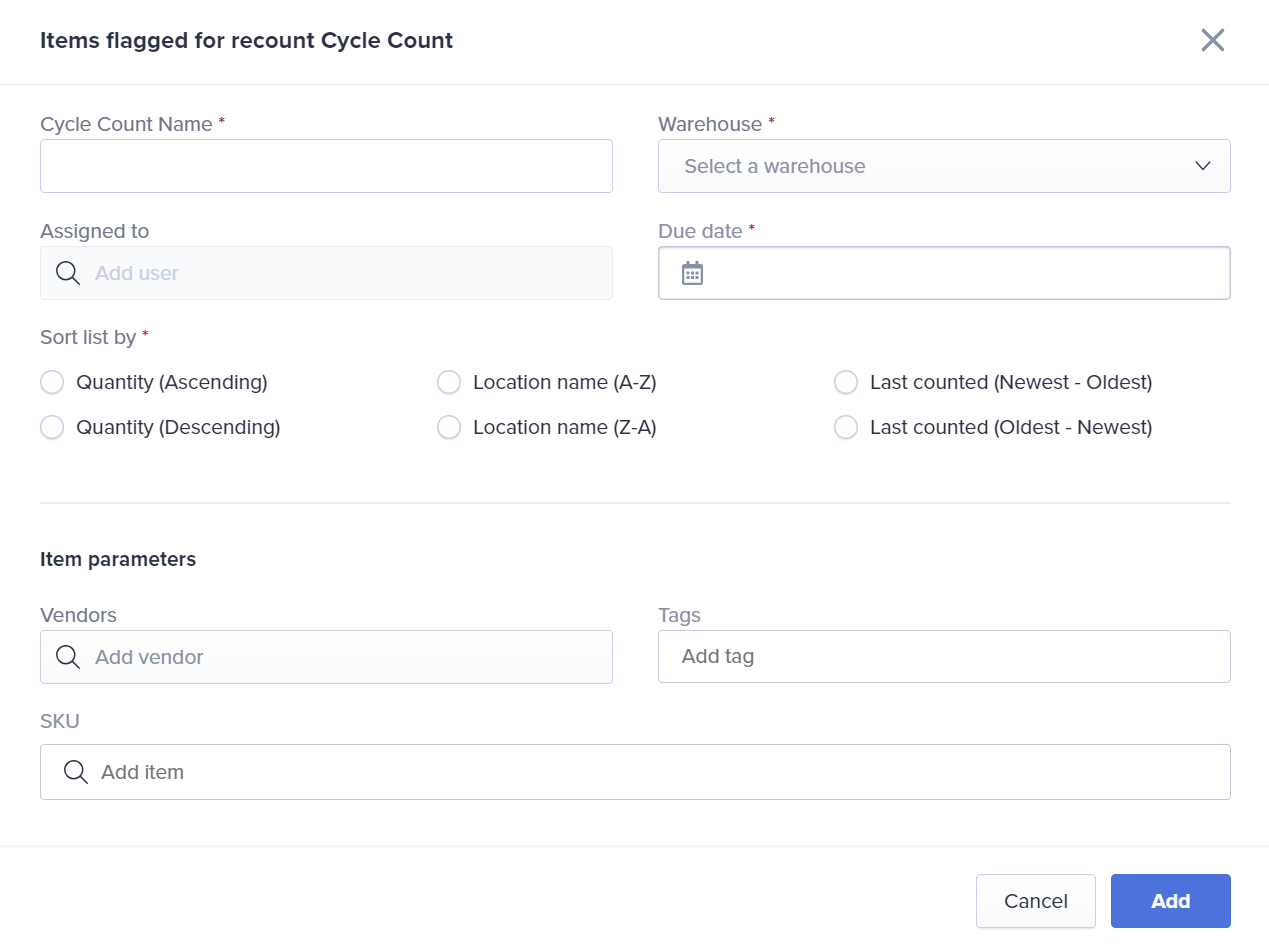Viewport: 1269px width, 946px height.
Task: Select Quantity (Descending) sort option
Action: [x=52, y=427]
